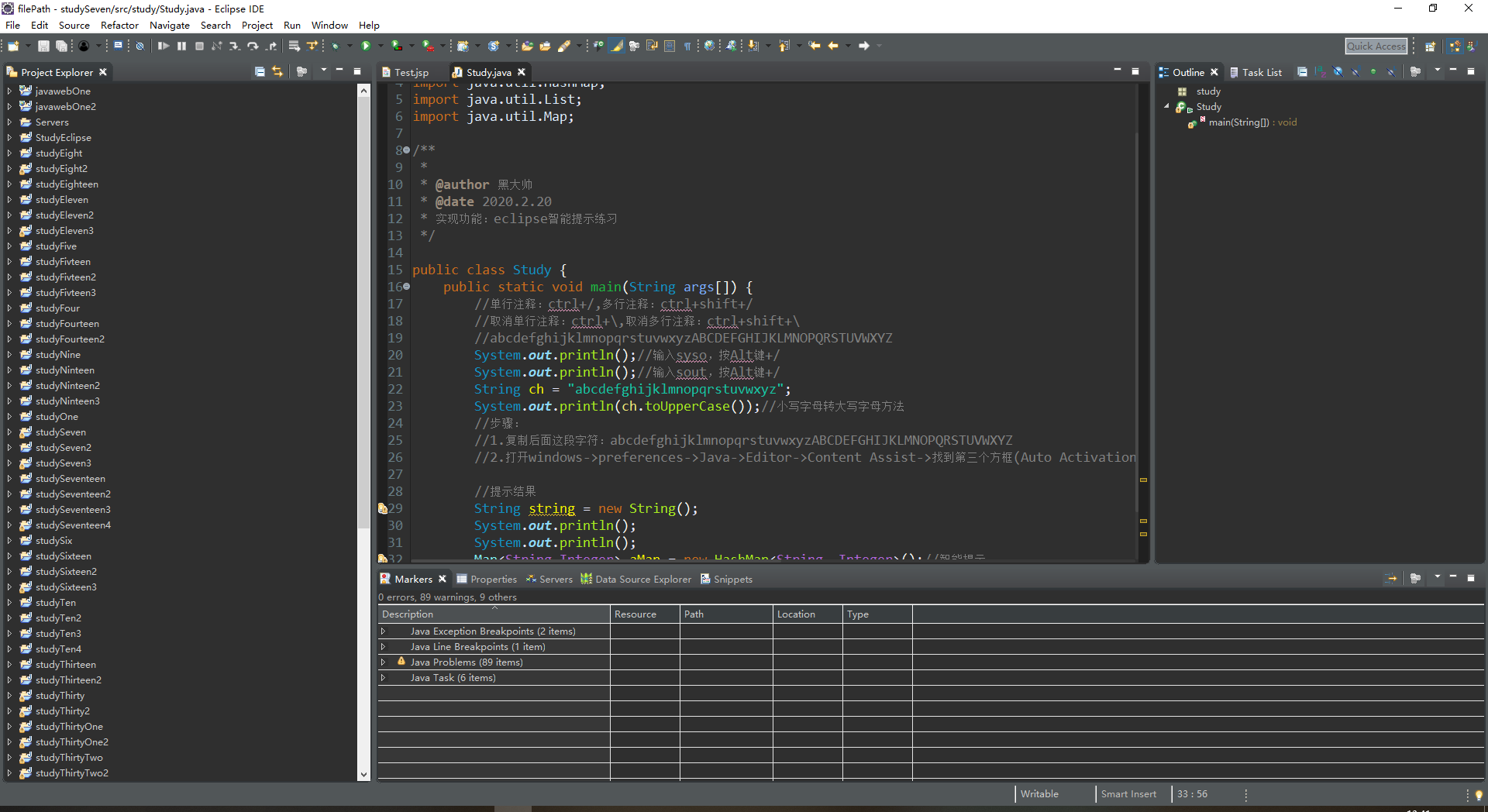Toggle Show Whitespace Characters pilcrow icon
1488x812 pixels.
pyautogui.click(x=687, y=46)
